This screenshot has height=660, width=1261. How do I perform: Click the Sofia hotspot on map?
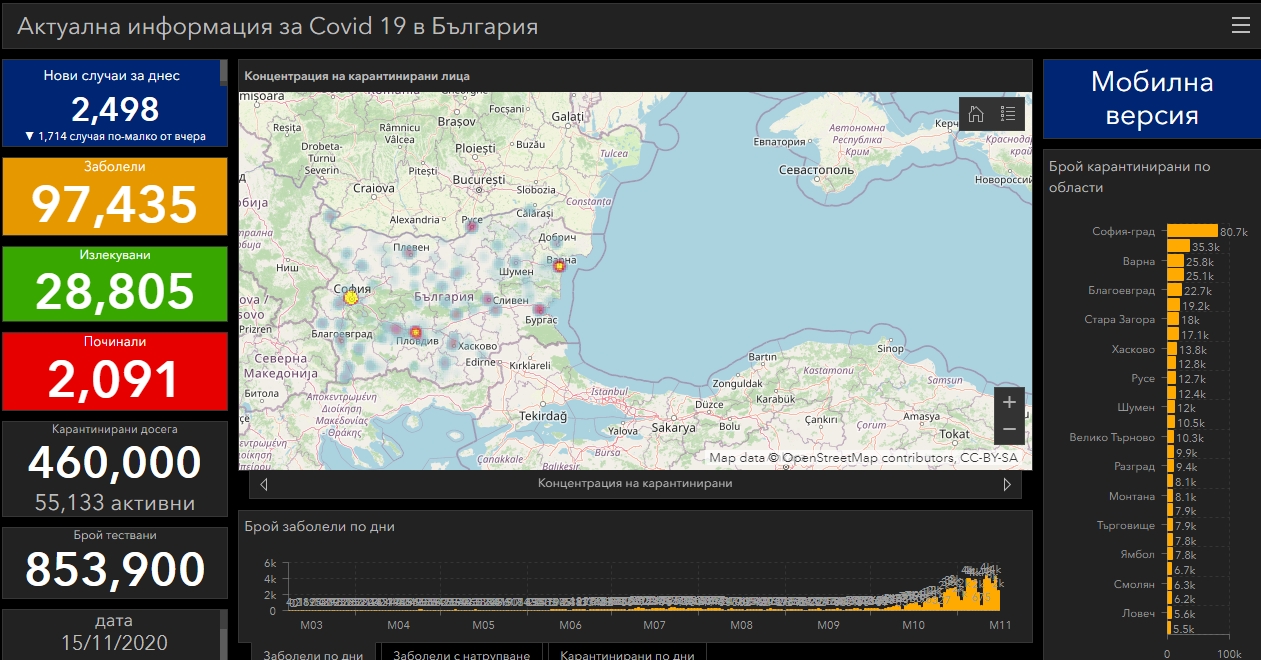pyautogui.click(x=351, y=298)
